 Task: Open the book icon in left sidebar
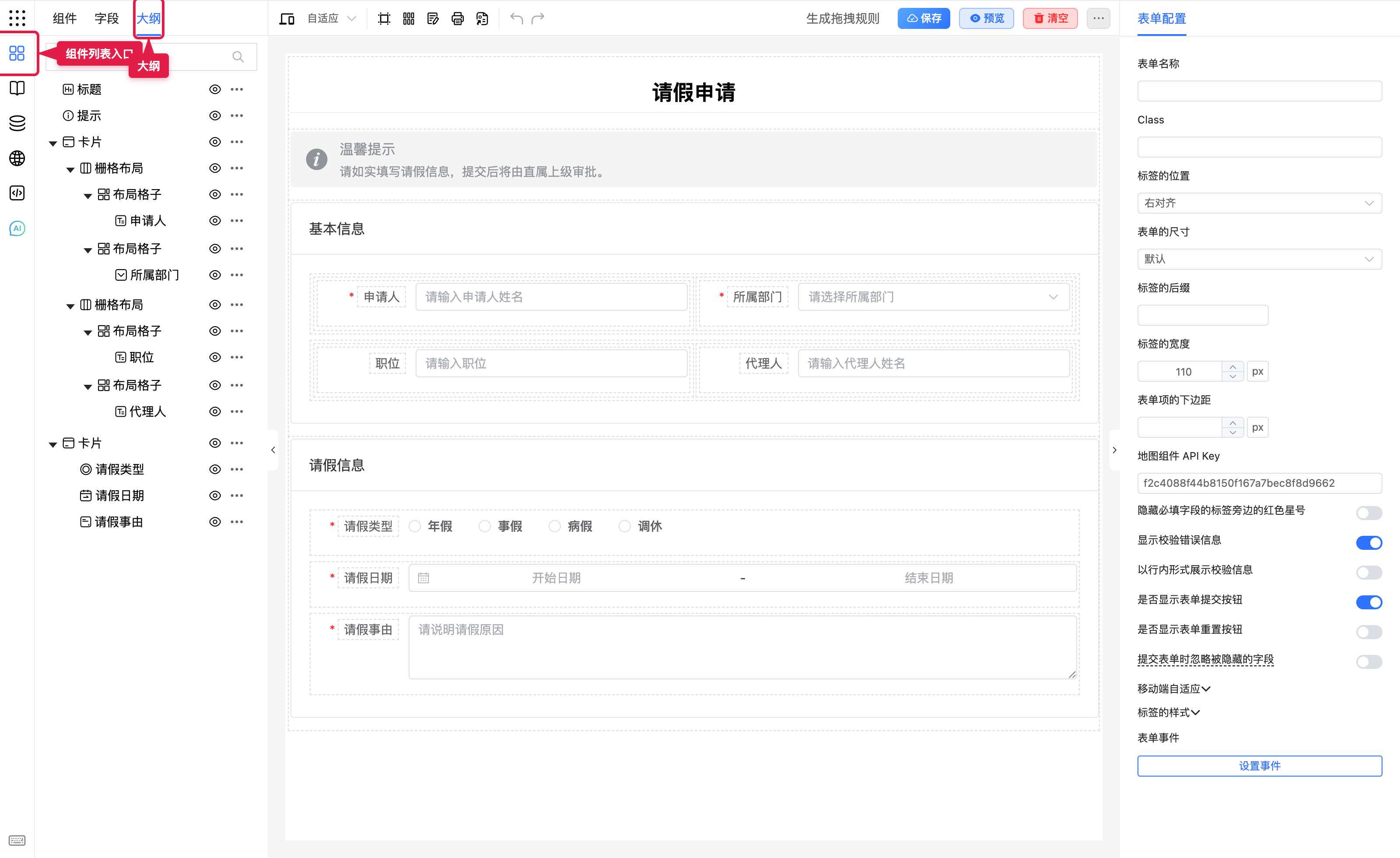pos(17,88)
